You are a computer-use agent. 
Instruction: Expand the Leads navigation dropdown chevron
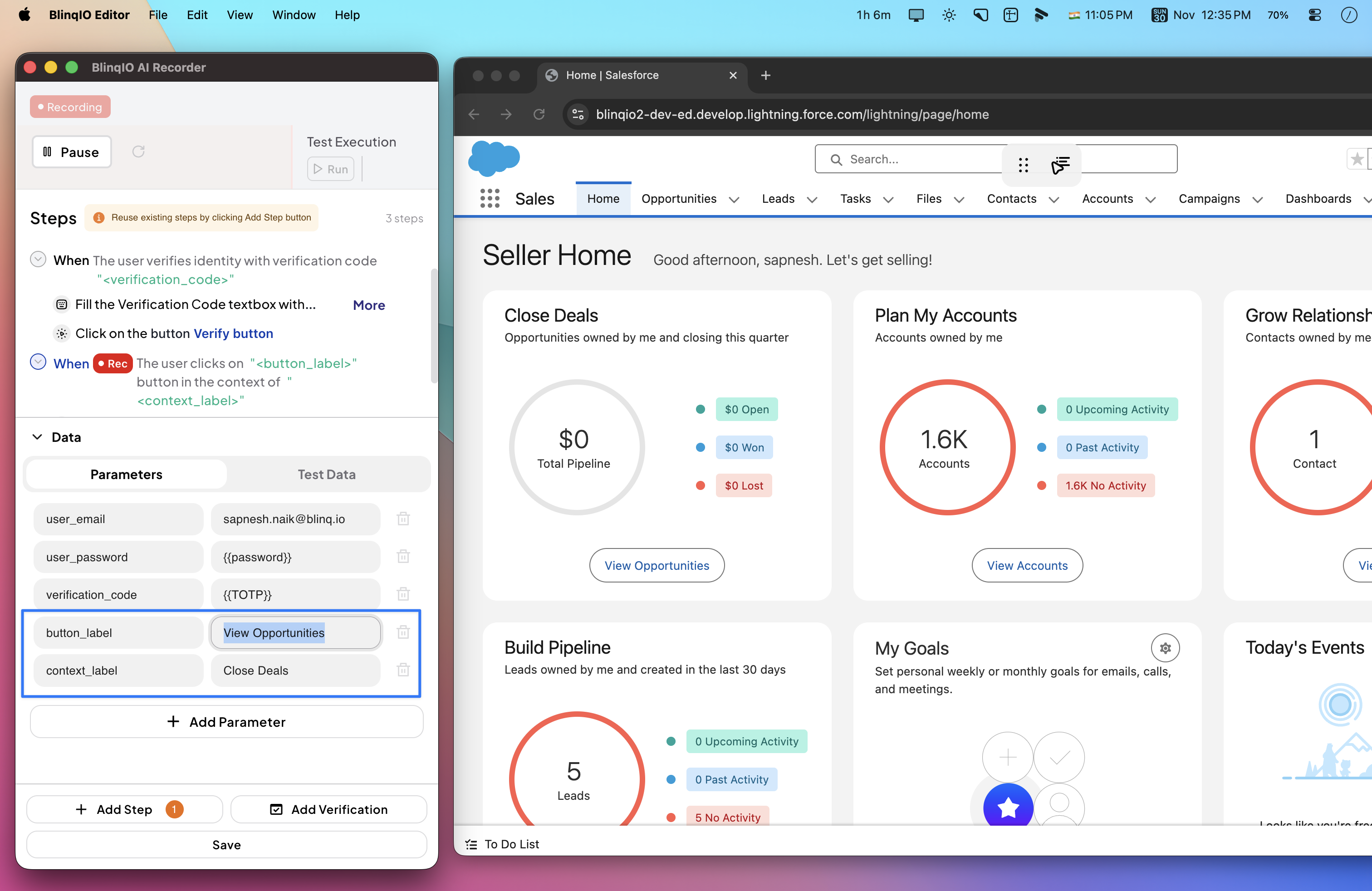tap(812, 200)
